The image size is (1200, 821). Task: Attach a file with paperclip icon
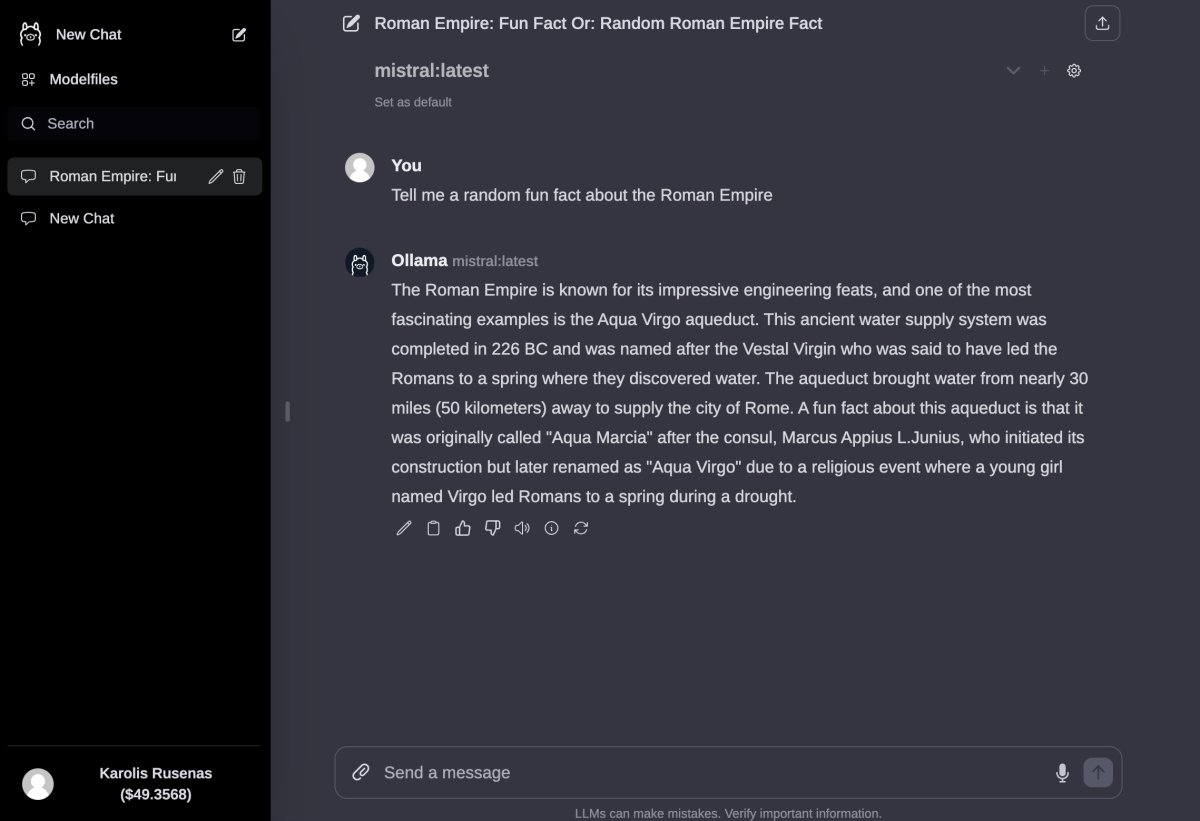[361, 772]
